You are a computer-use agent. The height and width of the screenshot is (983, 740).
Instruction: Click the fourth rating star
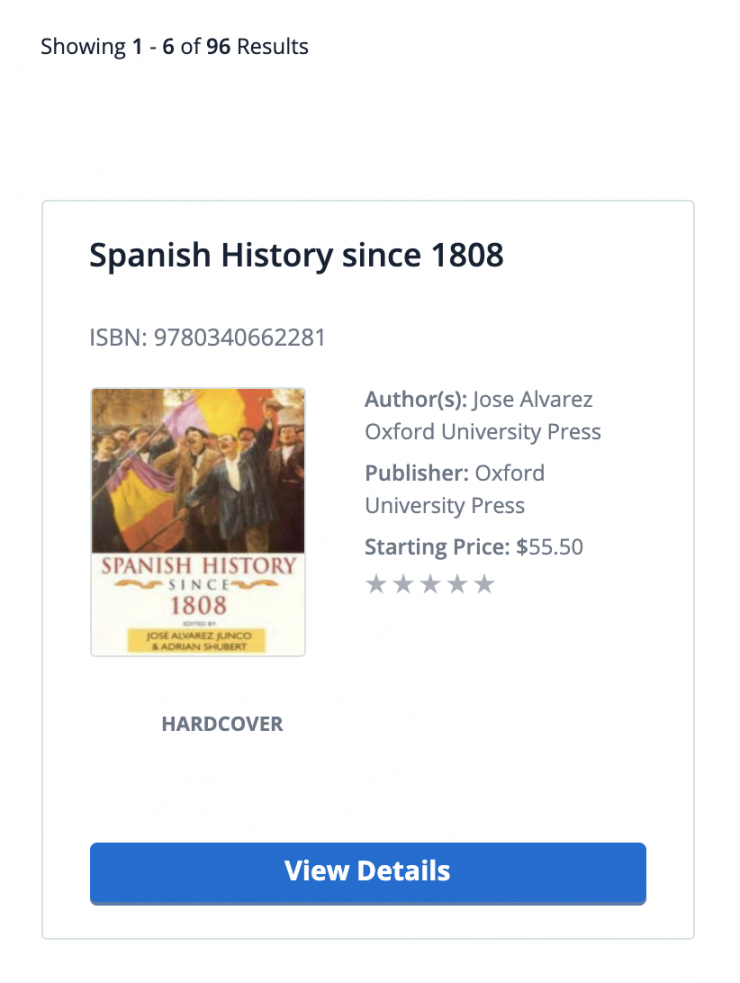point(457,584)
